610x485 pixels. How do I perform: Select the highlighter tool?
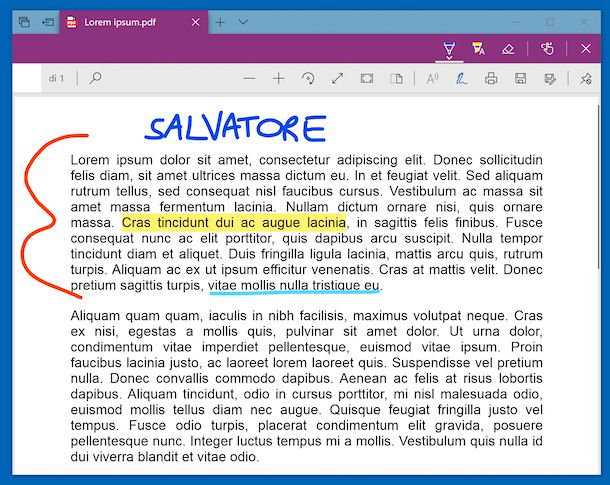(478, 49)
